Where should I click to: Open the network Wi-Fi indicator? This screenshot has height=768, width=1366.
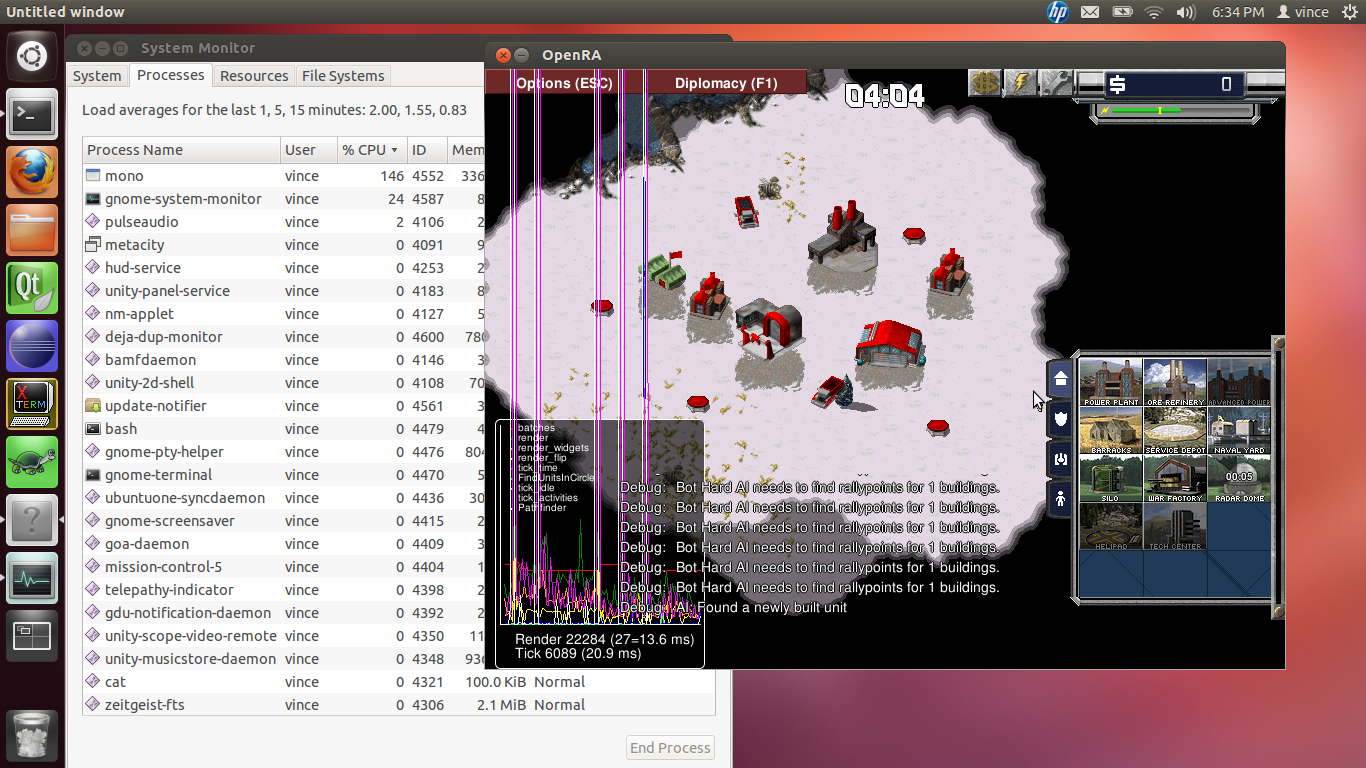(x=1154, y=12)
